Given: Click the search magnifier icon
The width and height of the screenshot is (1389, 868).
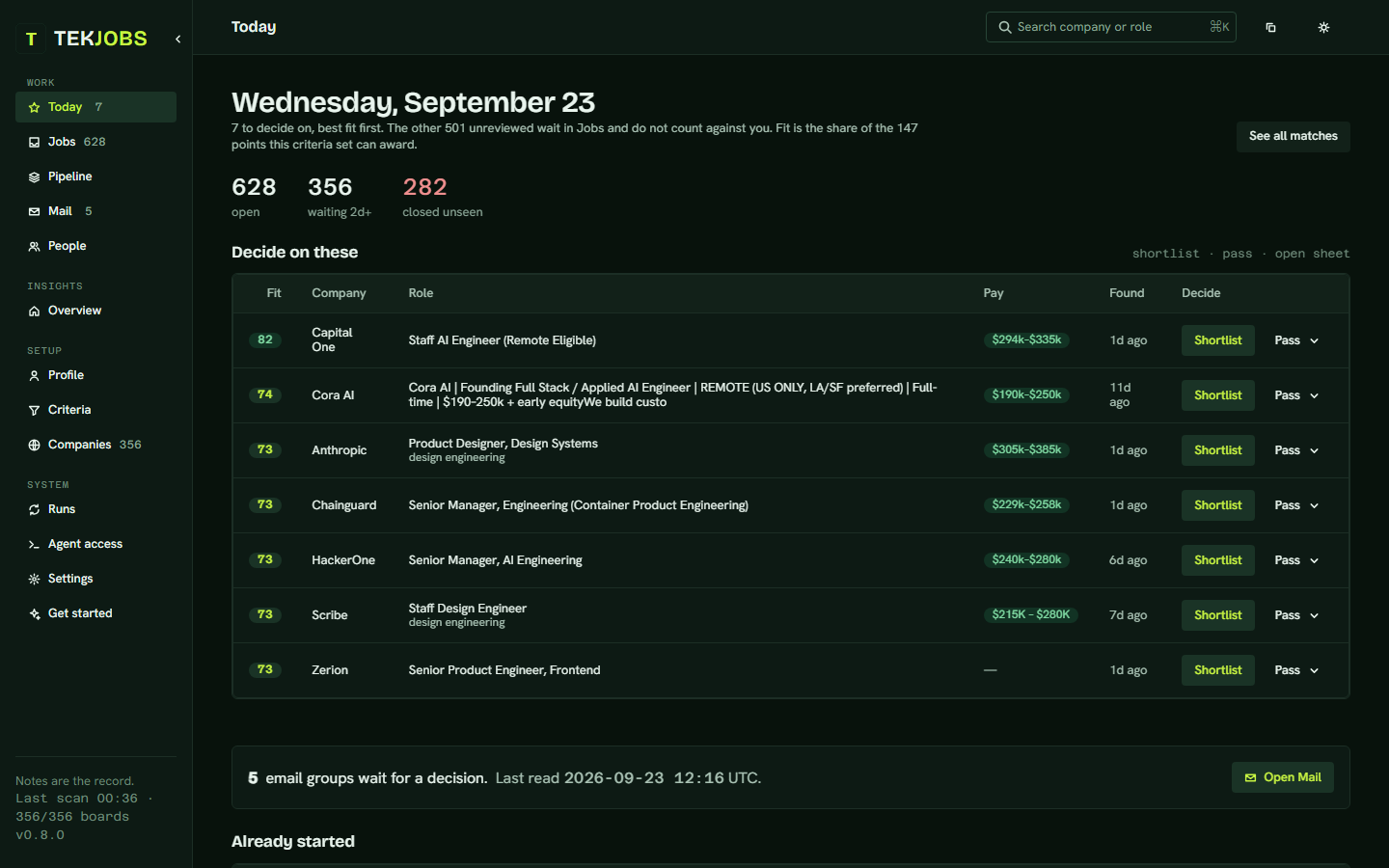Looking at the screenshot, I should pyautogui.click(x=1005, y=27).
